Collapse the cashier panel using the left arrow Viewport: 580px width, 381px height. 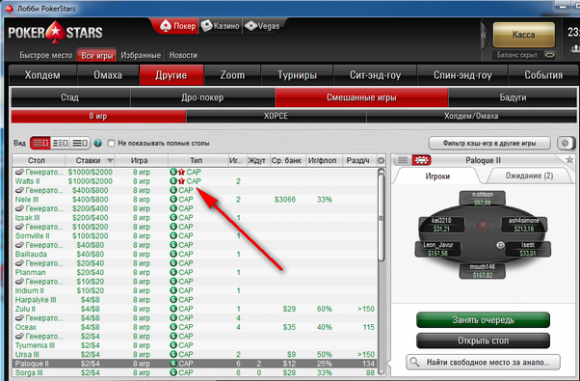(484, 36)
